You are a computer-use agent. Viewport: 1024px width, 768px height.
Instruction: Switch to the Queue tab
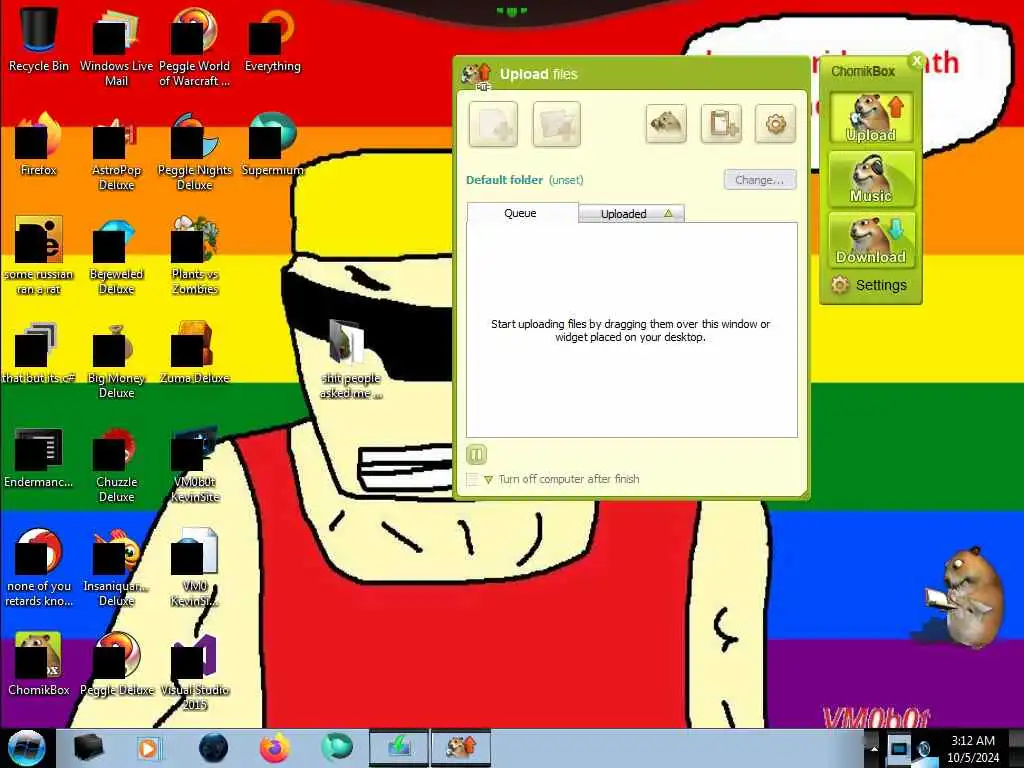[521, 213]
